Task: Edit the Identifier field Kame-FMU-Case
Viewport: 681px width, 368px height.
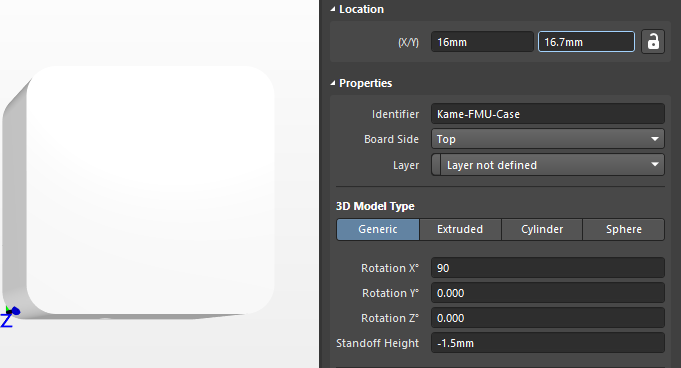Action: (x=548, y=114)
